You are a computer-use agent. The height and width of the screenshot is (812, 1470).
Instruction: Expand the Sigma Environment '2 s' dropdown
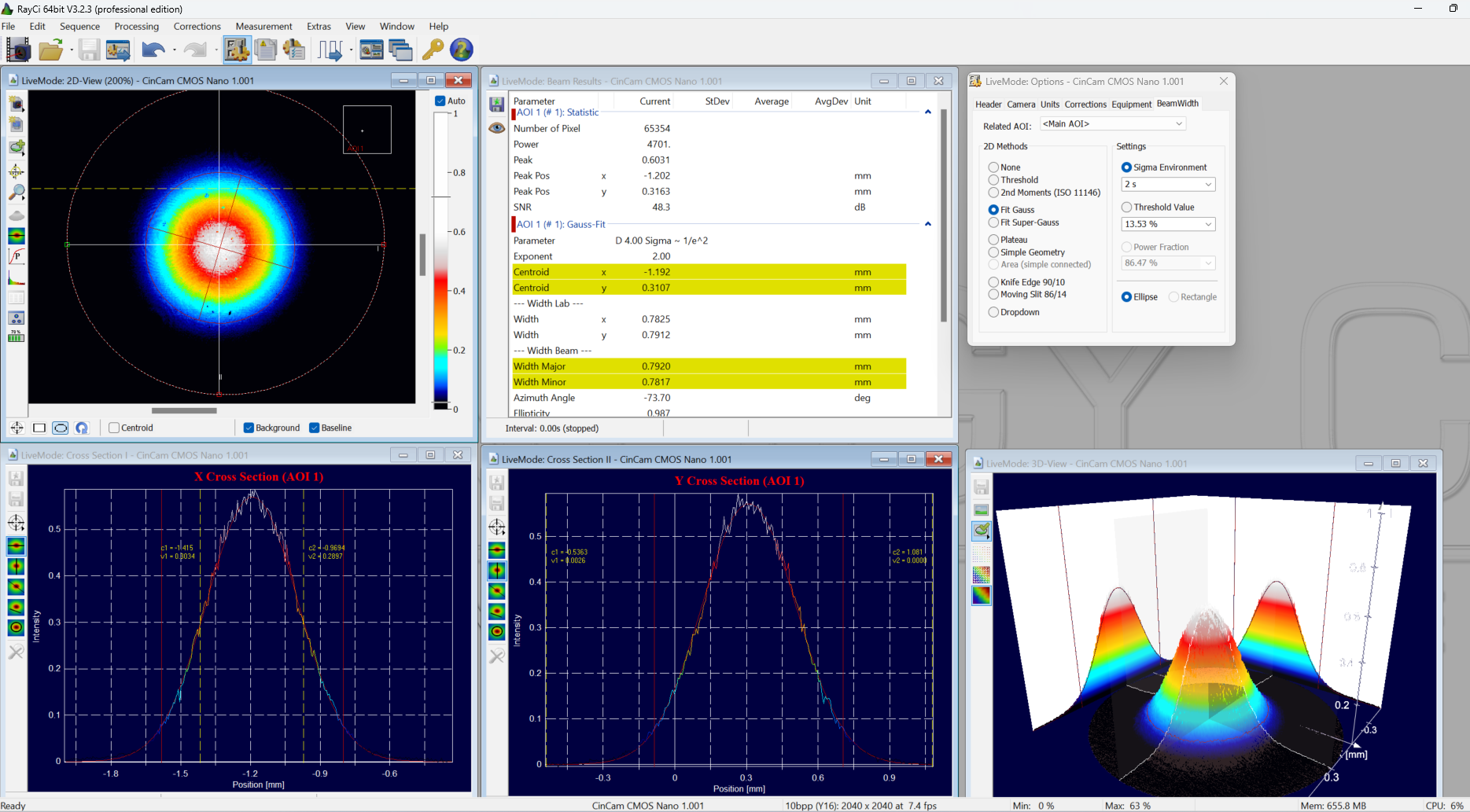click(1168, 185)
